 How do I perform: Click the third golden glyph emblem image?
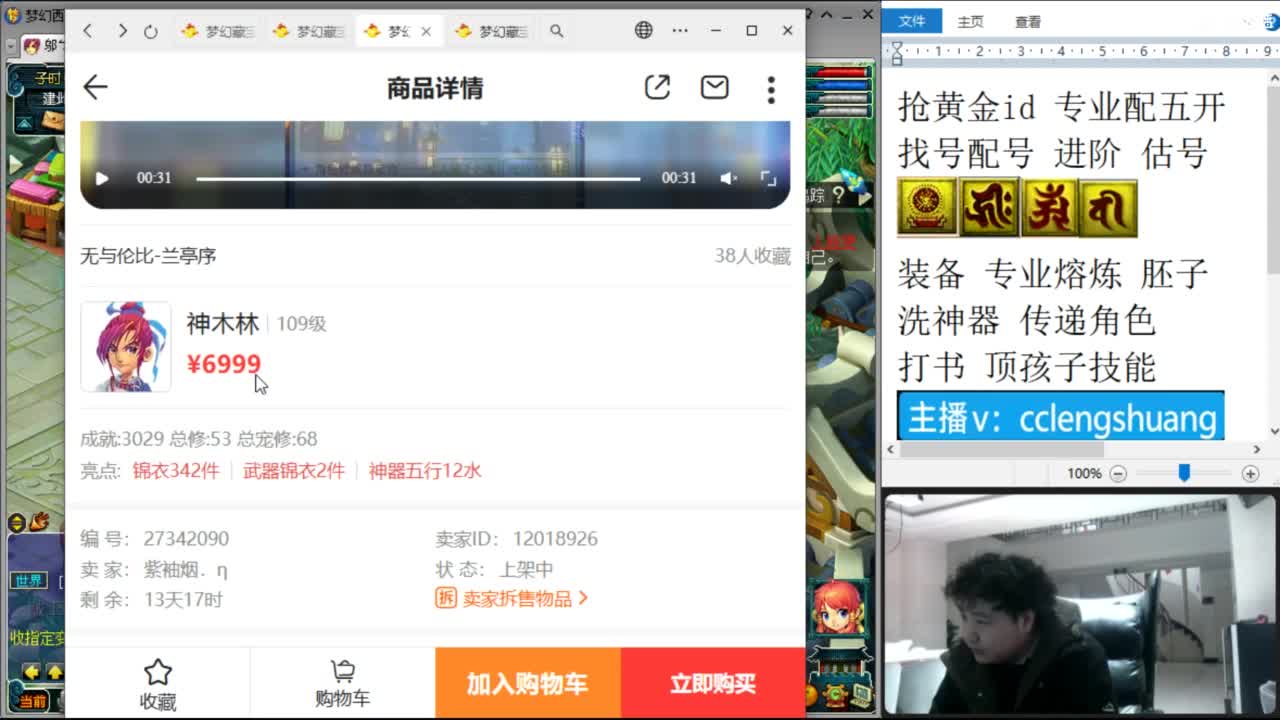(x=1049, y=208)
